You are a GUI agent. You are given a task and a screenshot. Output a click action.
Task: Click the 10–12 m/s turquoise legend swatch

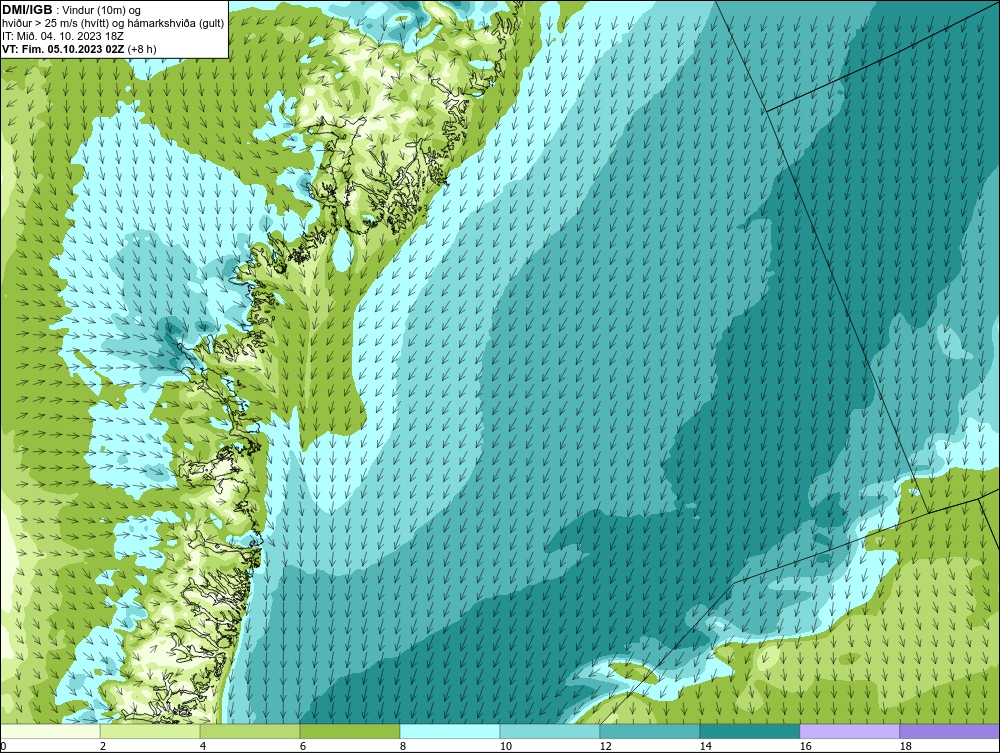click(x=550, y=731)
